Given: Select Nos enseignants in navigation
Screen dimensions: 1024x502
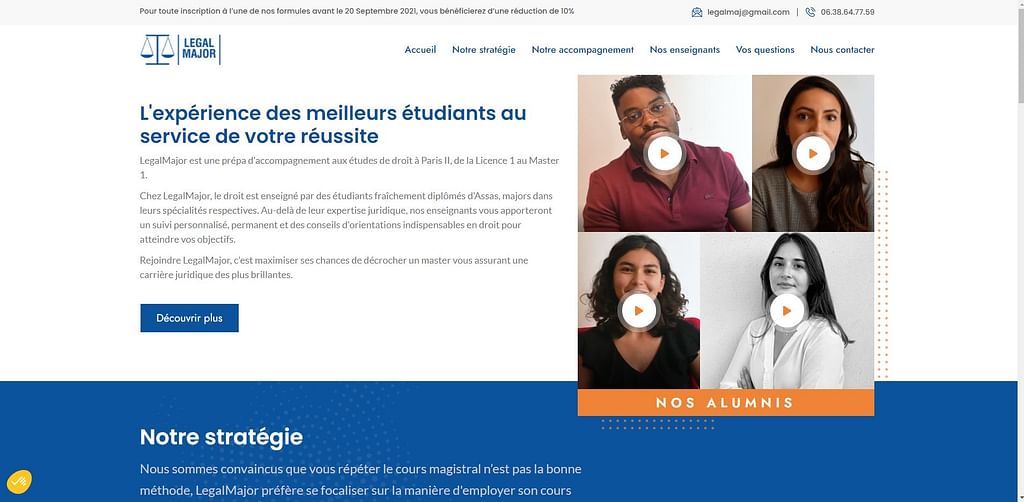Looking at the screenshot, I should coord(684,50).
